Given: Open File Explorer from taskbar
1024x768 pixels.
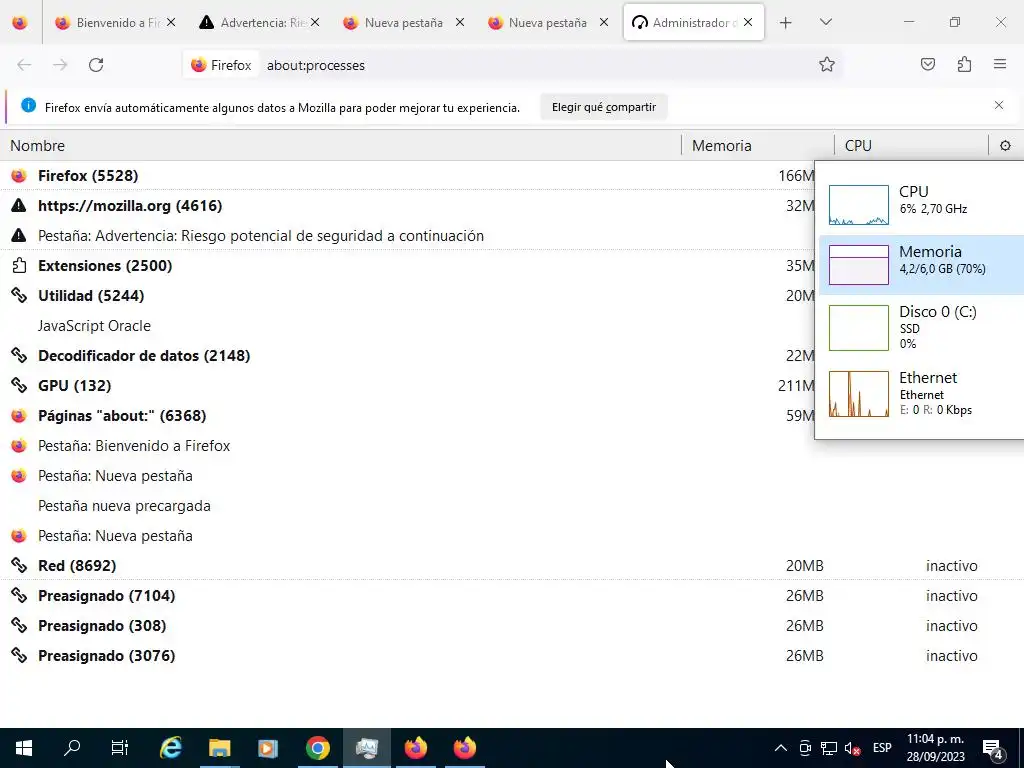Looking at the screenshot, I should pos(219,748).
